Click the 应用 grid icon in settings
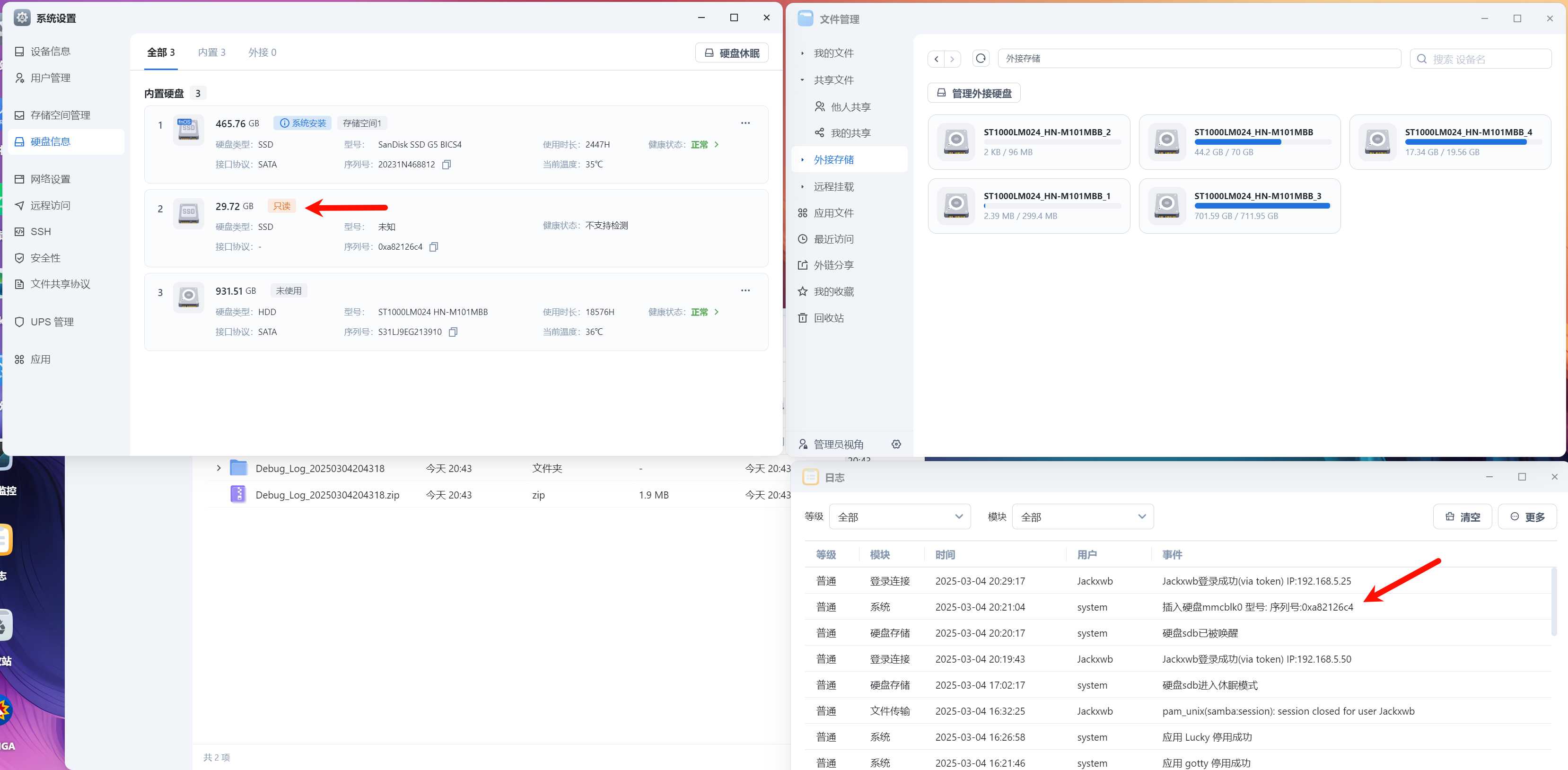 tap(19, 359)
